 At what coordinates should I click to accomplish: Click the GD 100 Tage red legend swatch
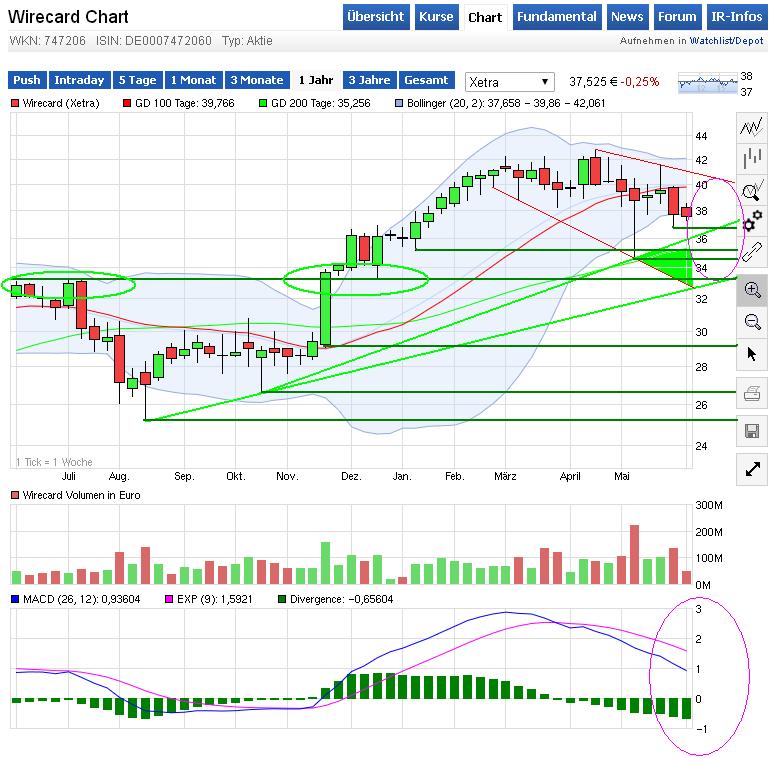pyautogui.click(x=127, y=103)
